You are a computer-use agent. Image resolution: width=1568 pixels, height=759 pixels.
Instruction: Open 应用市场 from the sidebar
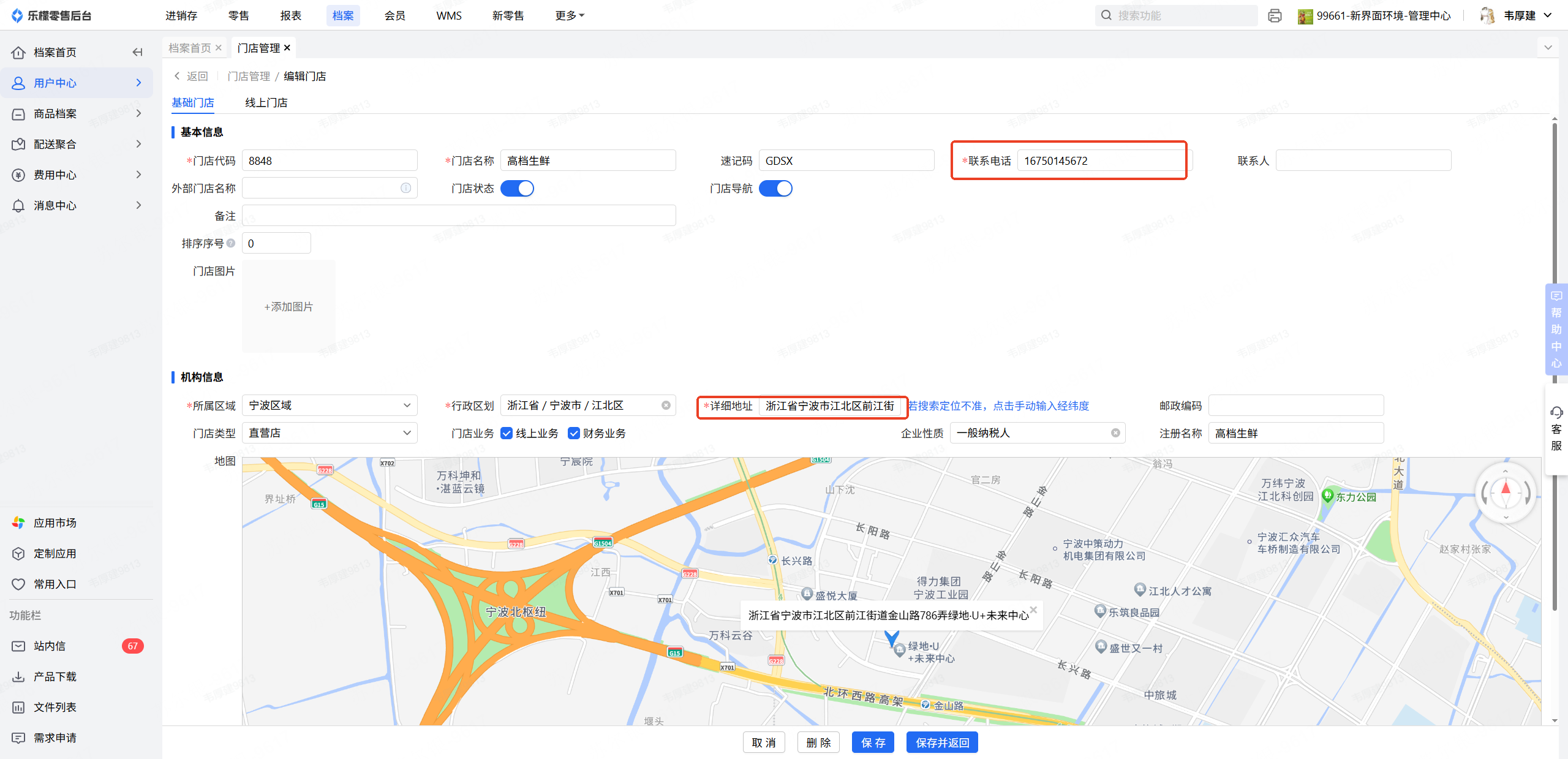pos(55,523)
